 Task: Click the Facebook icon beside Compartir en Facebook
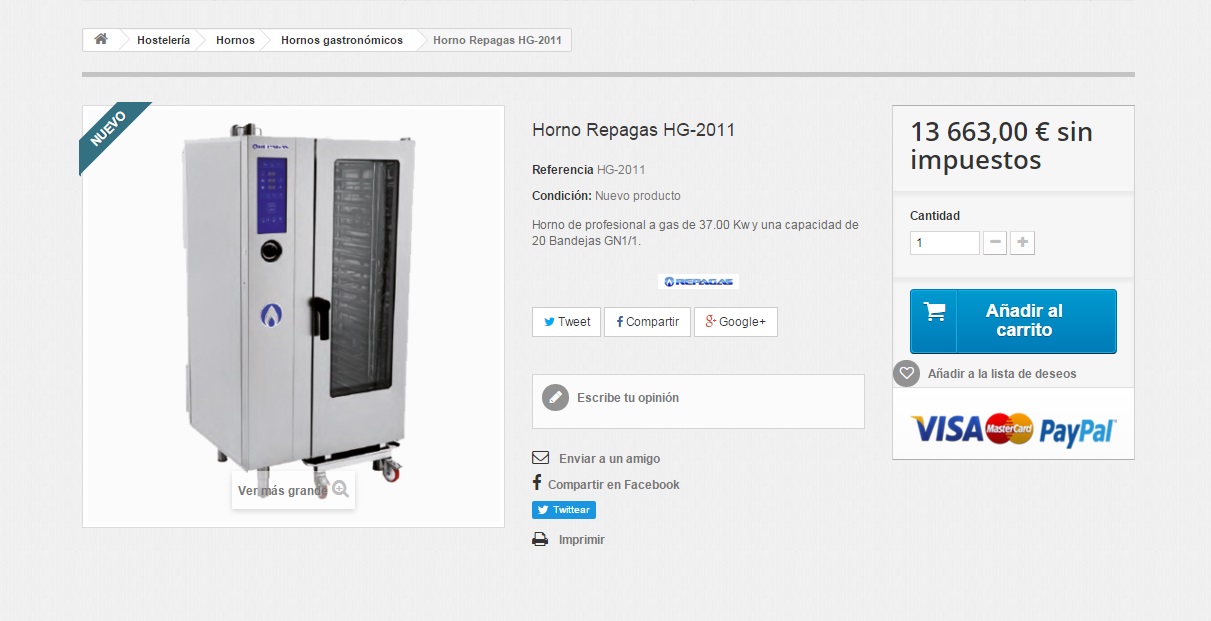[537, 483]
